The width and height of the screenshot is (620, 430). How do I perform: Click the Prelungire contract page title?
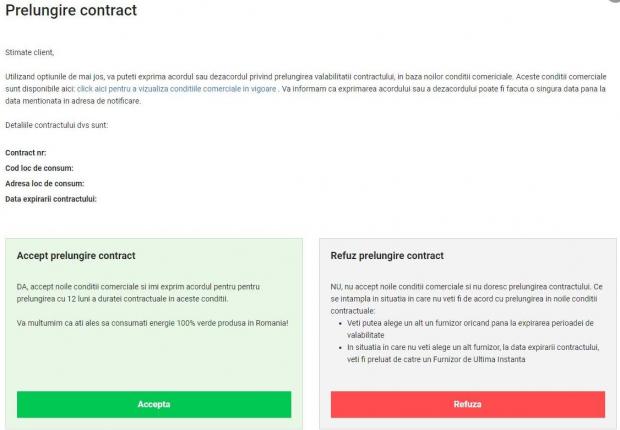(71, 11)
